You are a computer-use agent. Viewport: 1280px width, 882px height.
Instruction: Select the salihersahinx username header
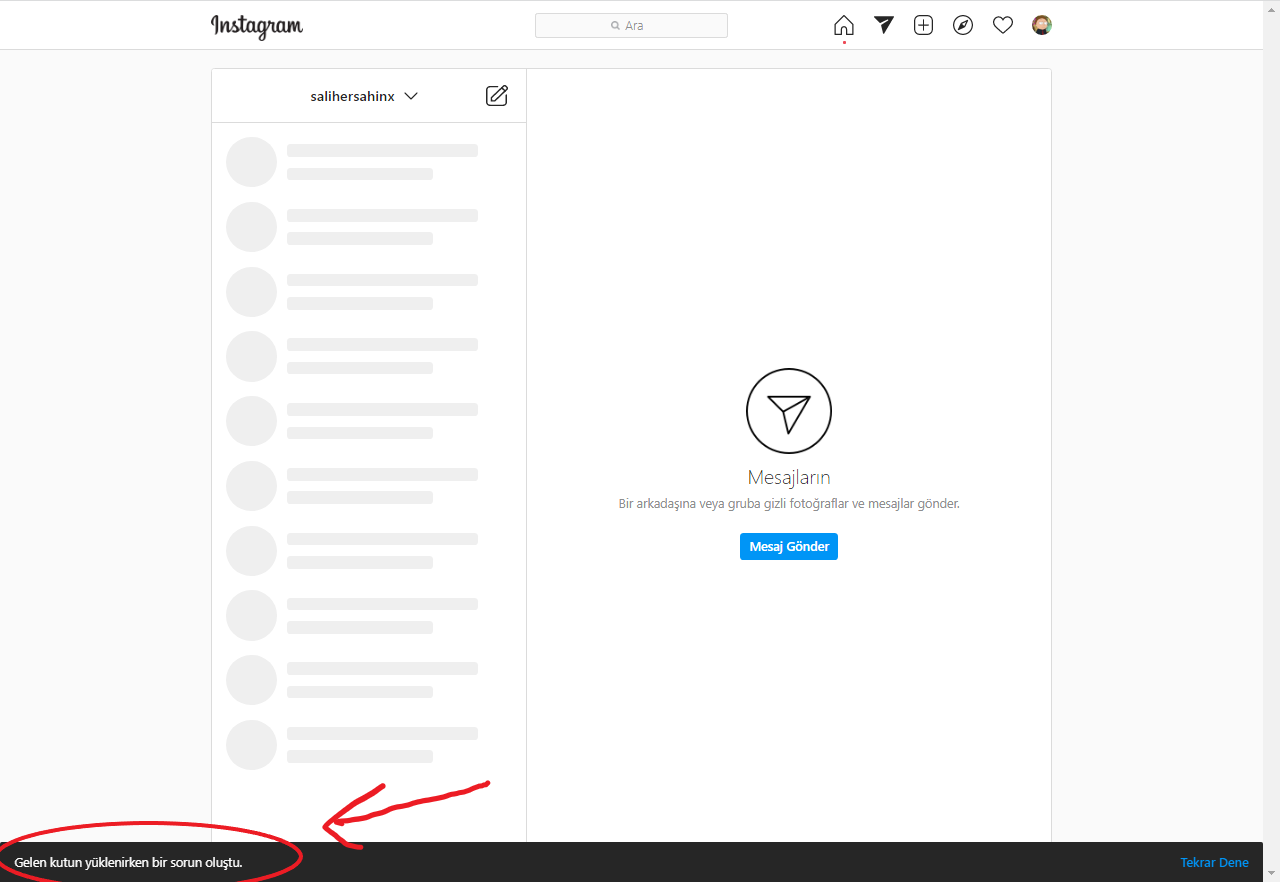click(x=353, y=96)
